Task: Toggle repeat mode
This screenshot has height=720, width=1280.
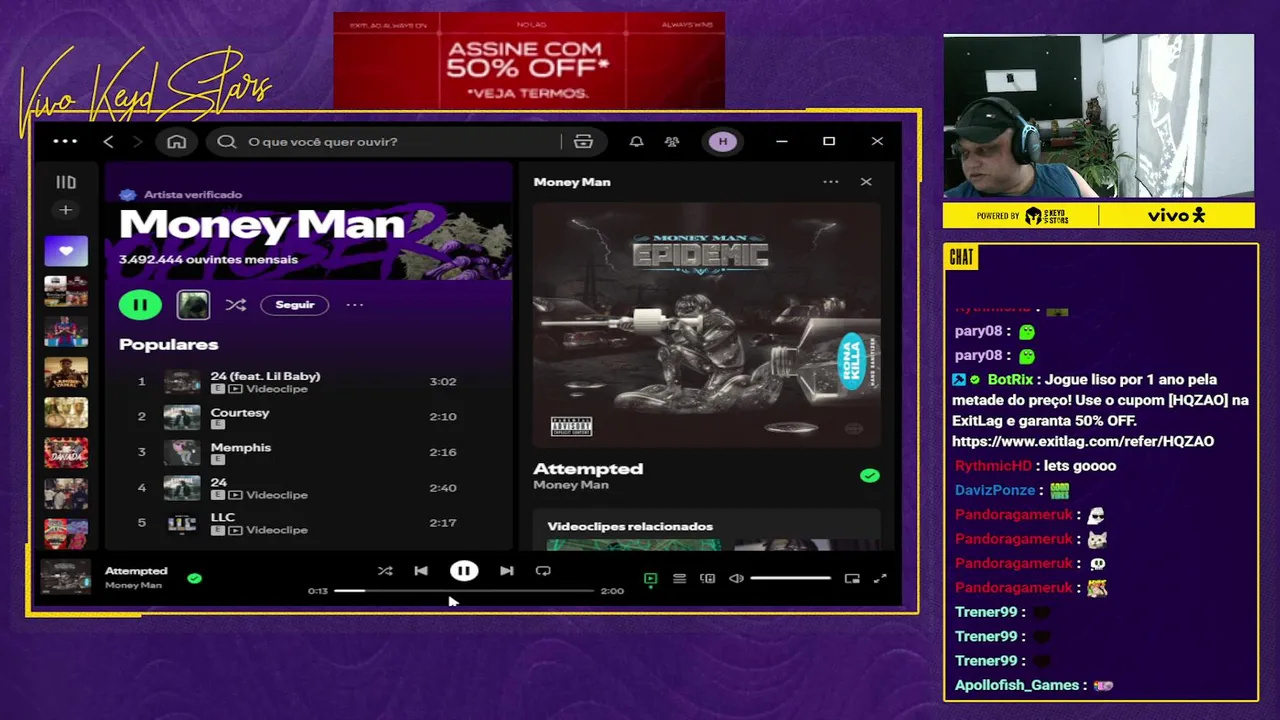Action: pos(543,571)
